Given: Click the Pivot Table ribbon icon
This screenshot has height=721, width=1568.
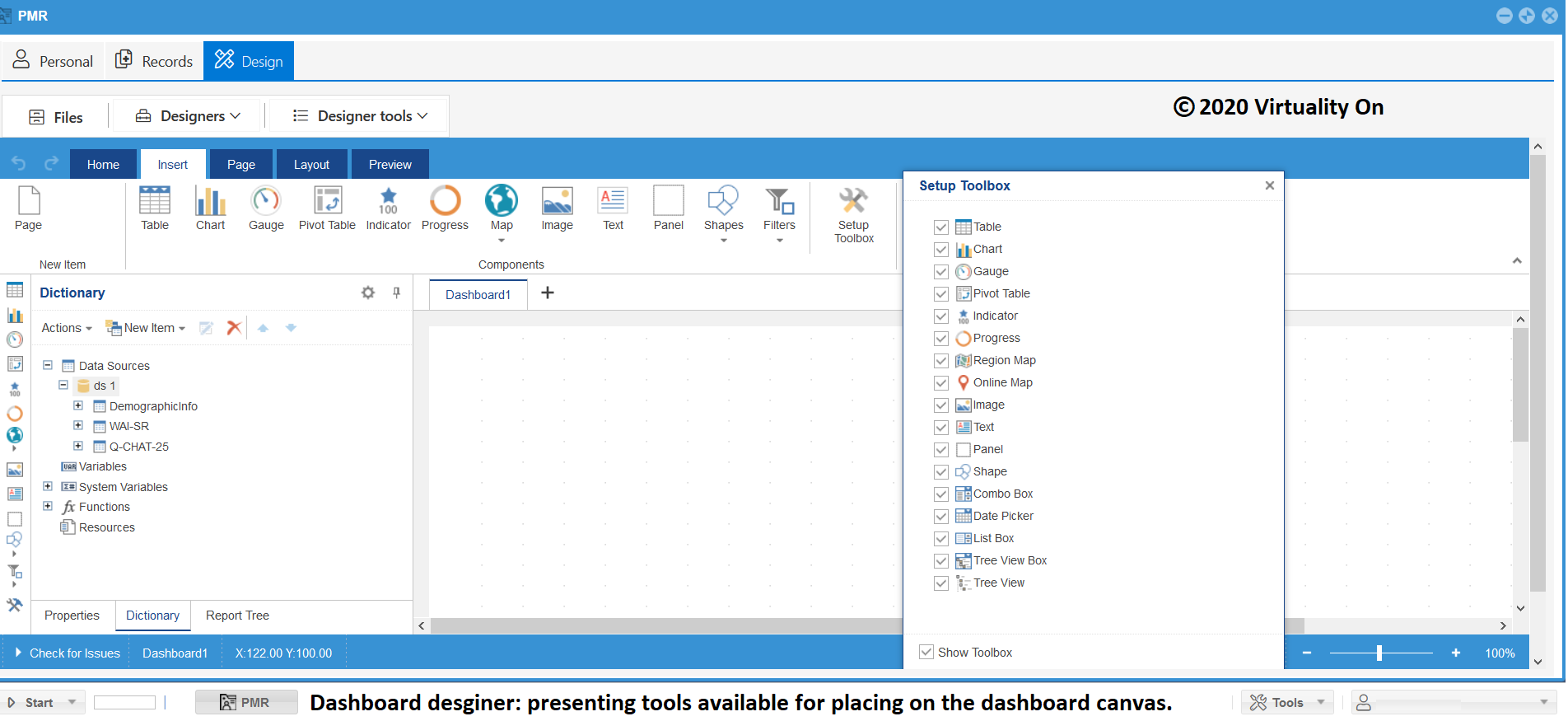Looking at the screenshot, I should tap(327, 208).
